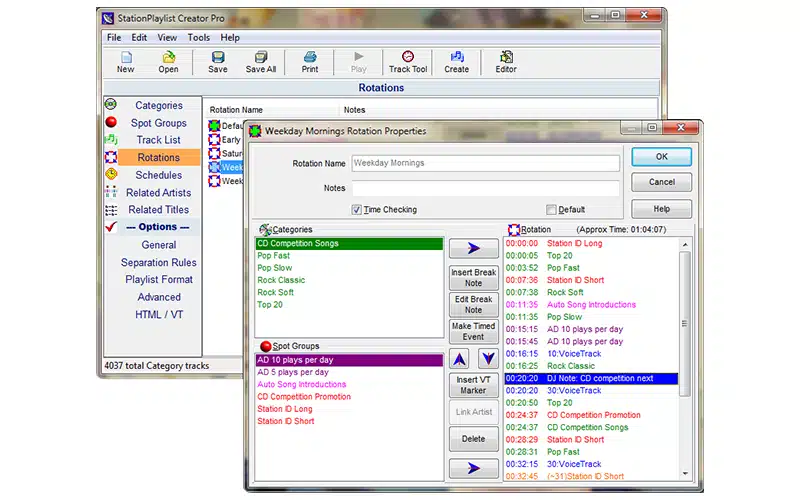The height and width of the screenshot is (500, 800).
Task: Open General options in sidebar
Action: tap(159, 245)
